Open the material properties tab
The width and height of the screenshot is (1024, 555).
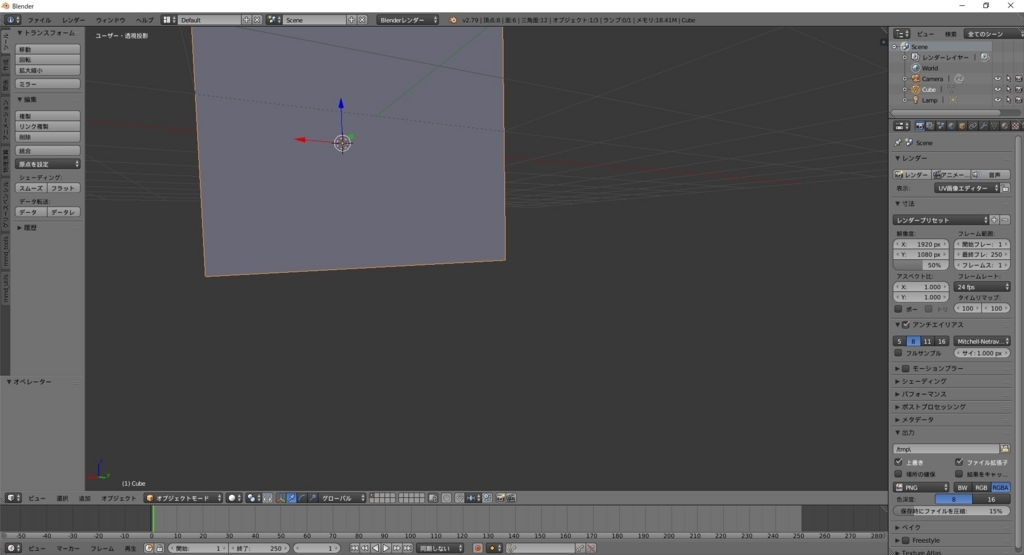click(x=1005, y=126)
